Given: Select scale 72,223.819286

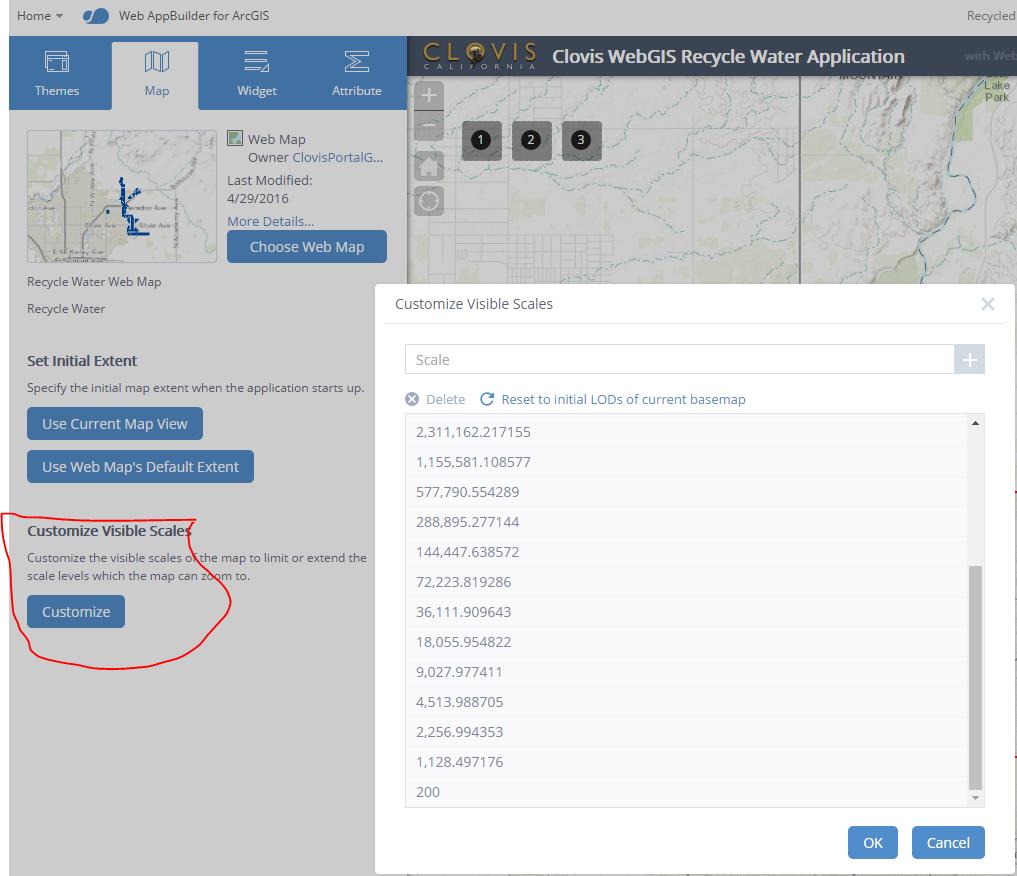Looking at the screenshot, I should click(x=686, y=582).
